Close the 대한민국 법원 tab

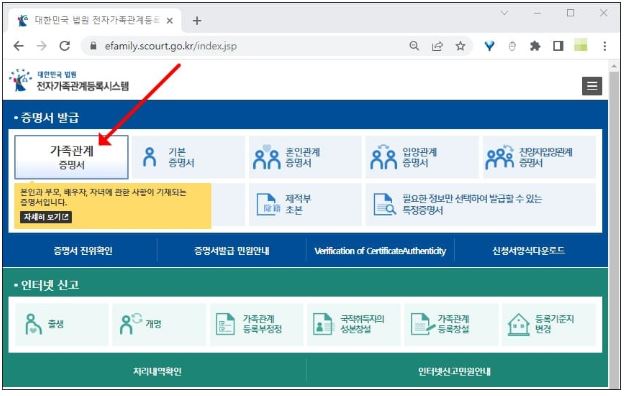(x=170, y=20)
